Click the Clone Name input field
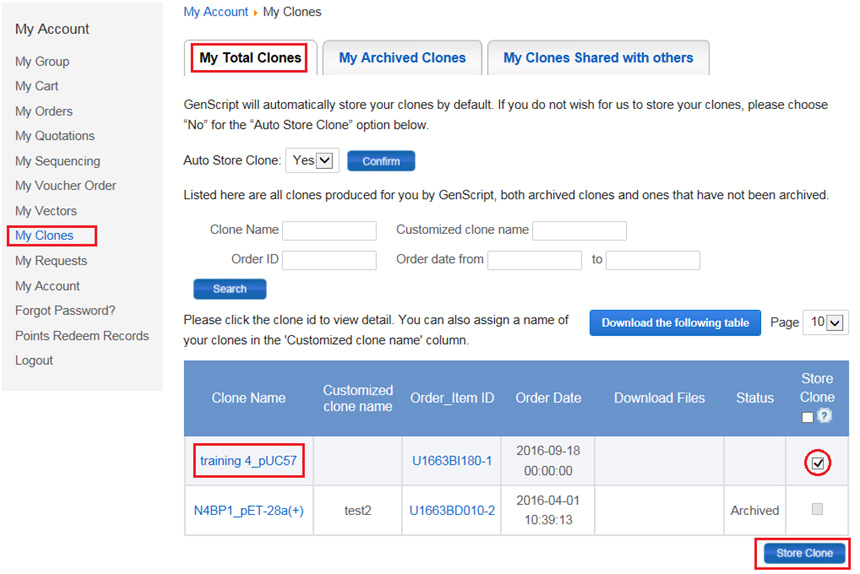860x574 pixels. 329,231
